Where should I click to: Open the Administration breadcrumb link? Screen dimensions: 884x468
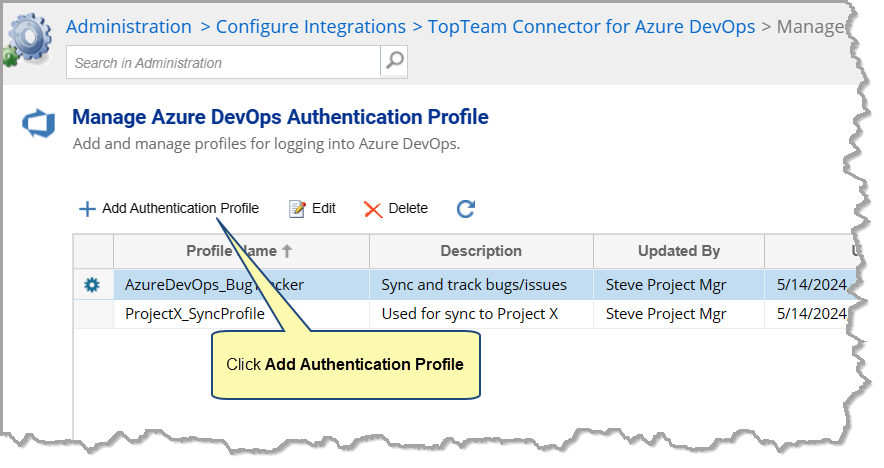[128, 27]
